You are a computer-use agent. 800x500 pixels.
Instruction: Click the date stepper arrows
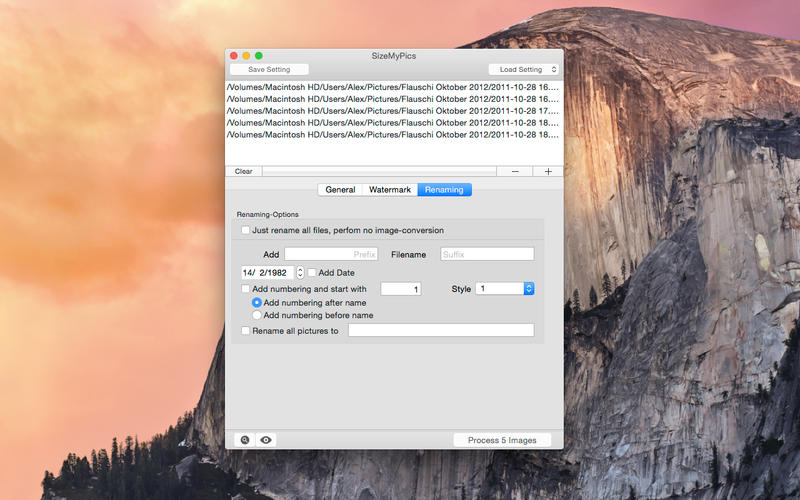tap(300, 272)
